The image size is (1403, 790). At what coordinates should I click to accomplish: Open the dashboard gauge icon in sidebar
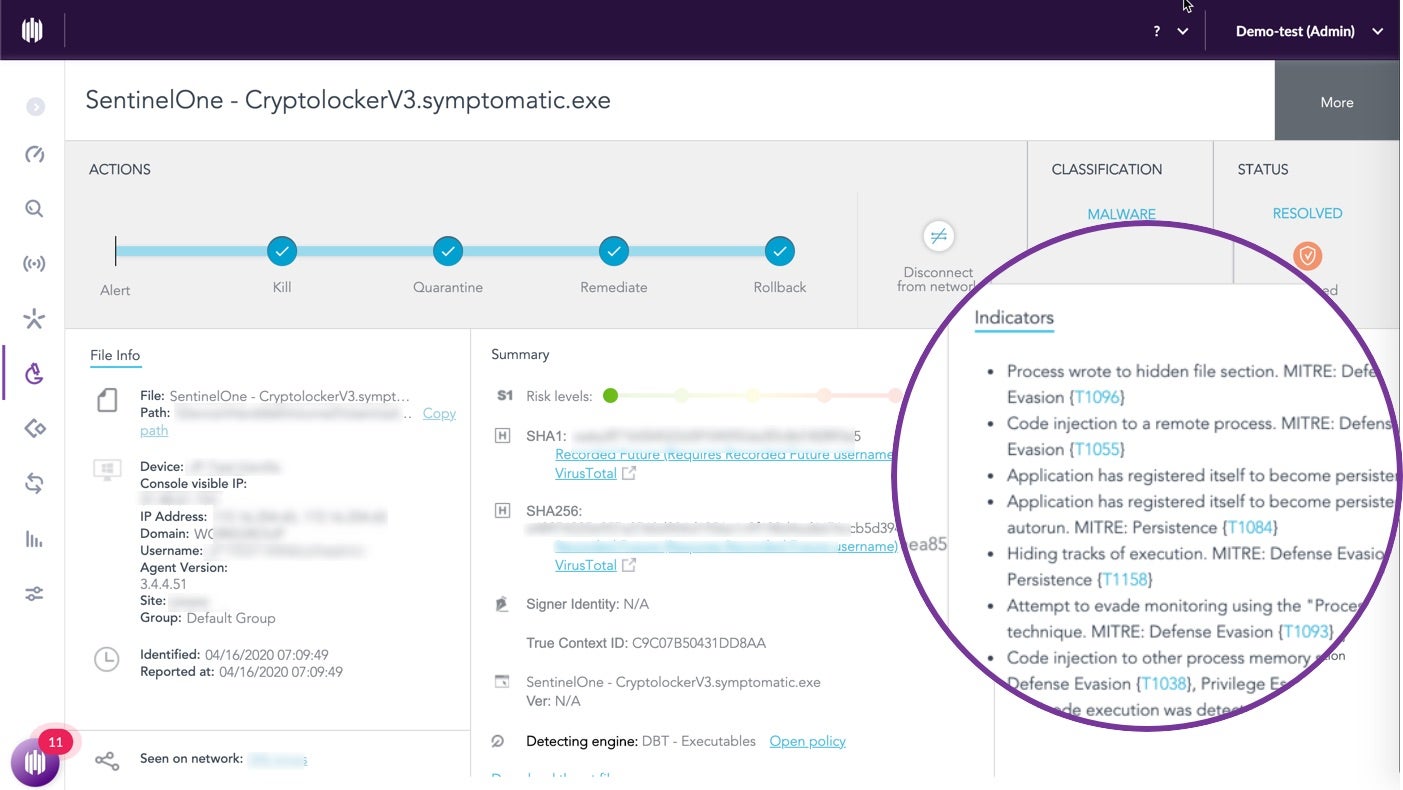tap(34, 154)
